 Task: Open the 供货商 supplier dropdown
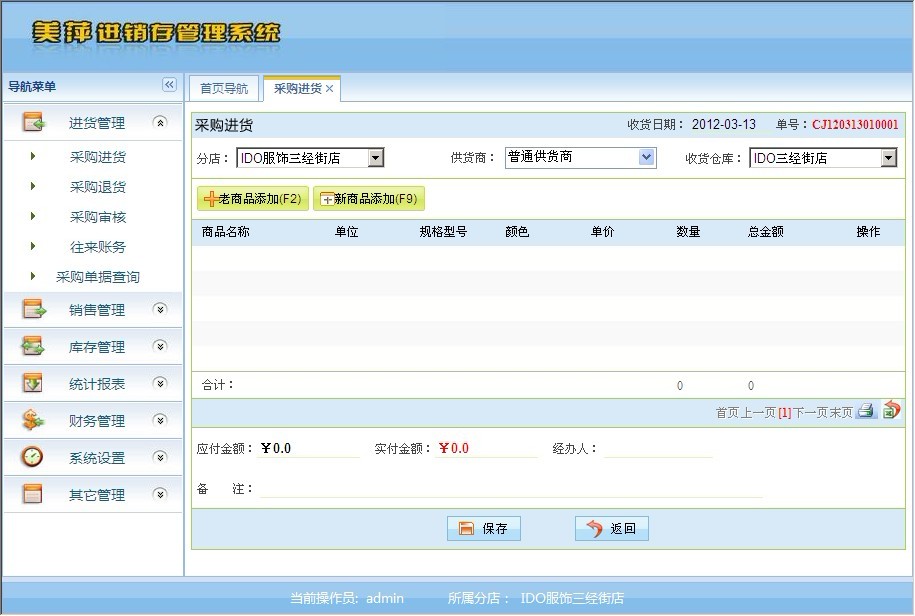(581, 157)
